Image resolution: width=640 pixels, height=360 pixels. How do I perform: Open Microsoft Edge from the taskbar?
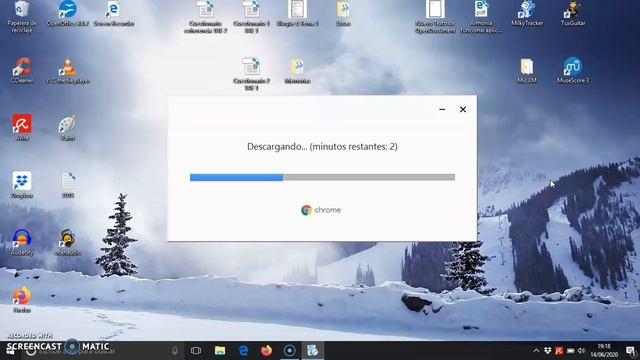(243, 351)
